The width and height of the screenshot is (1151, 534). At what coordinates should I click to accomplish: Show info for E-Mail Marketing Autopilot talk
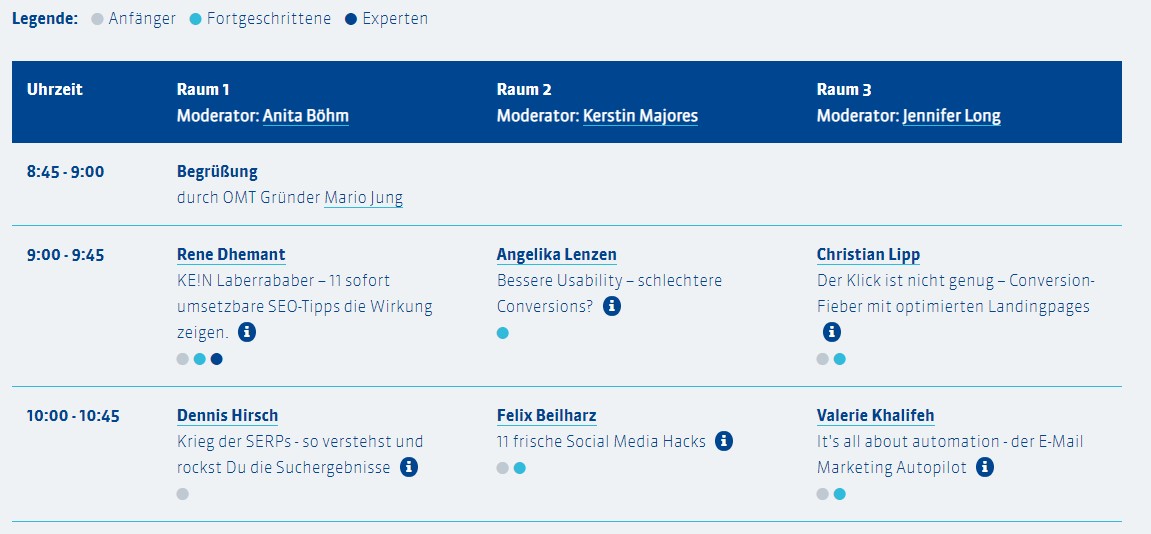[x=985, y=467]
